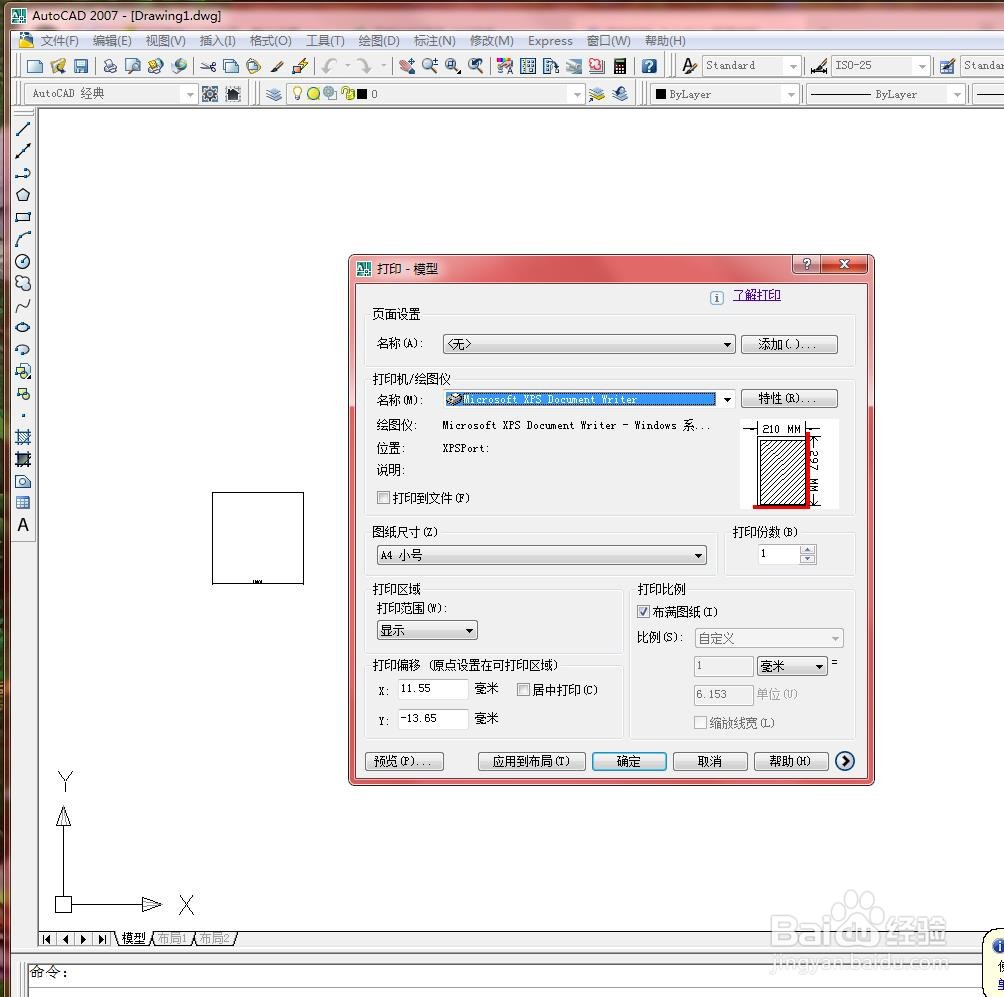Select the Revision Cloud tool

click(22, 283)
